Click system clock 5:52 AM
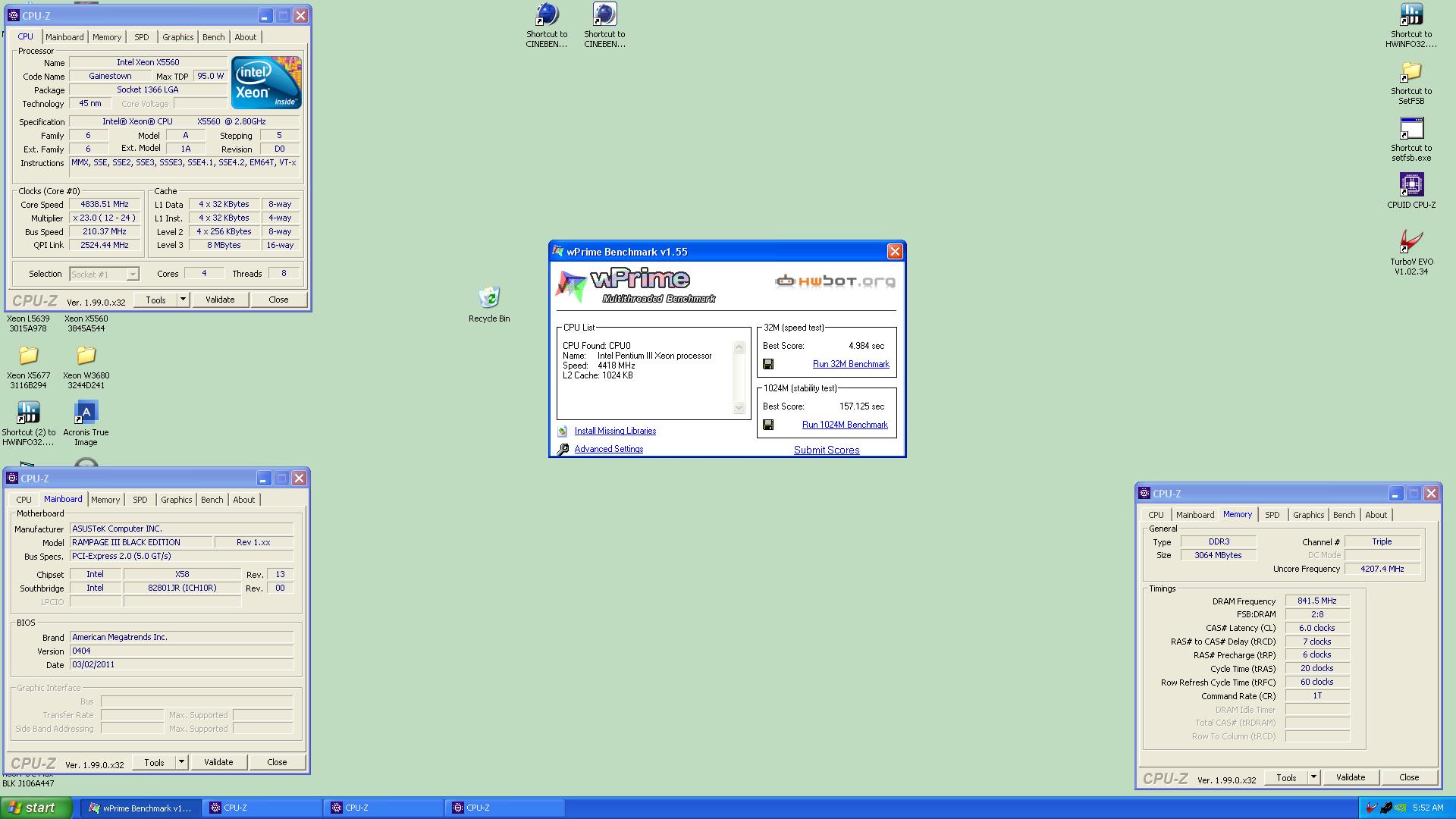1456x819 pixels. click(1428, 808)
